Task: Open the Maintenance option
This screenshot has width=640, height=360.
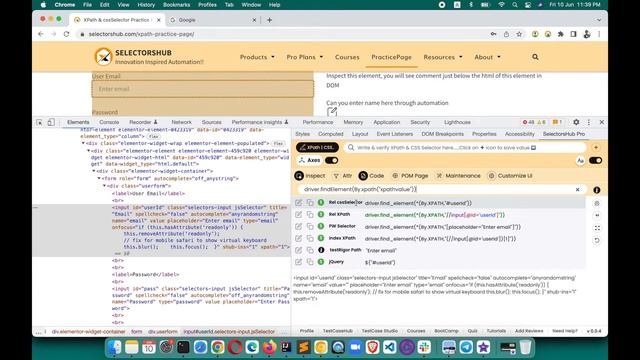Action: click(458, 176)
